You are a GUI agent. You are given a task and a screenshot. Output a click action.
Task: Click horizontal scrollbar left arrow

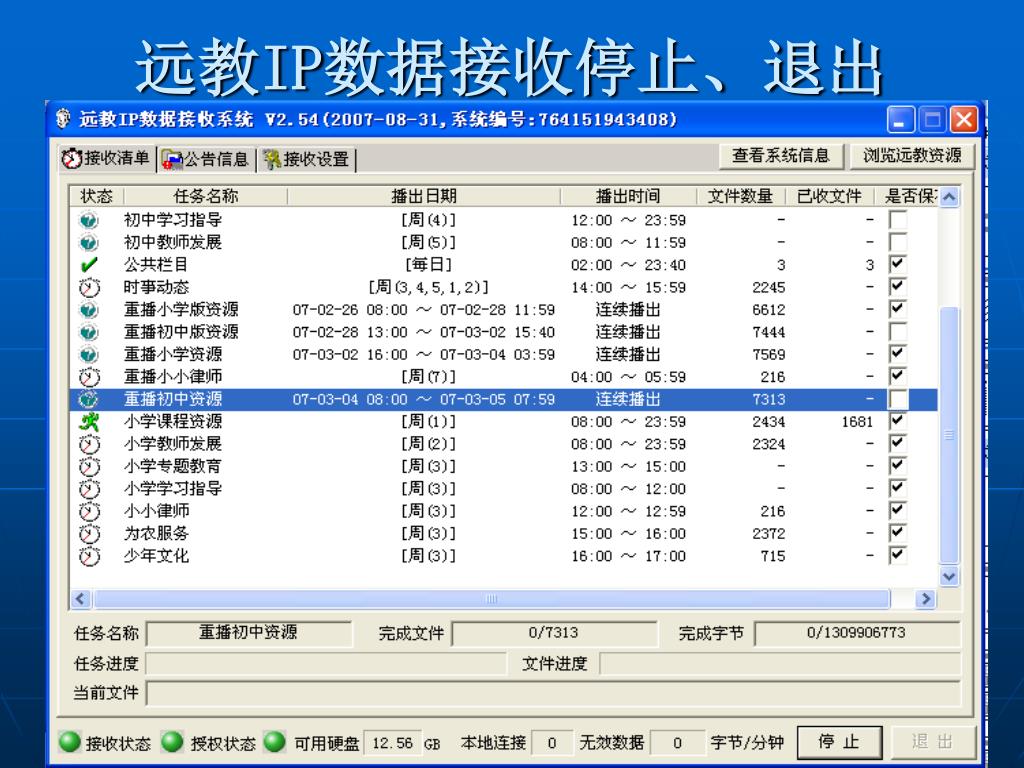point(80,599)
